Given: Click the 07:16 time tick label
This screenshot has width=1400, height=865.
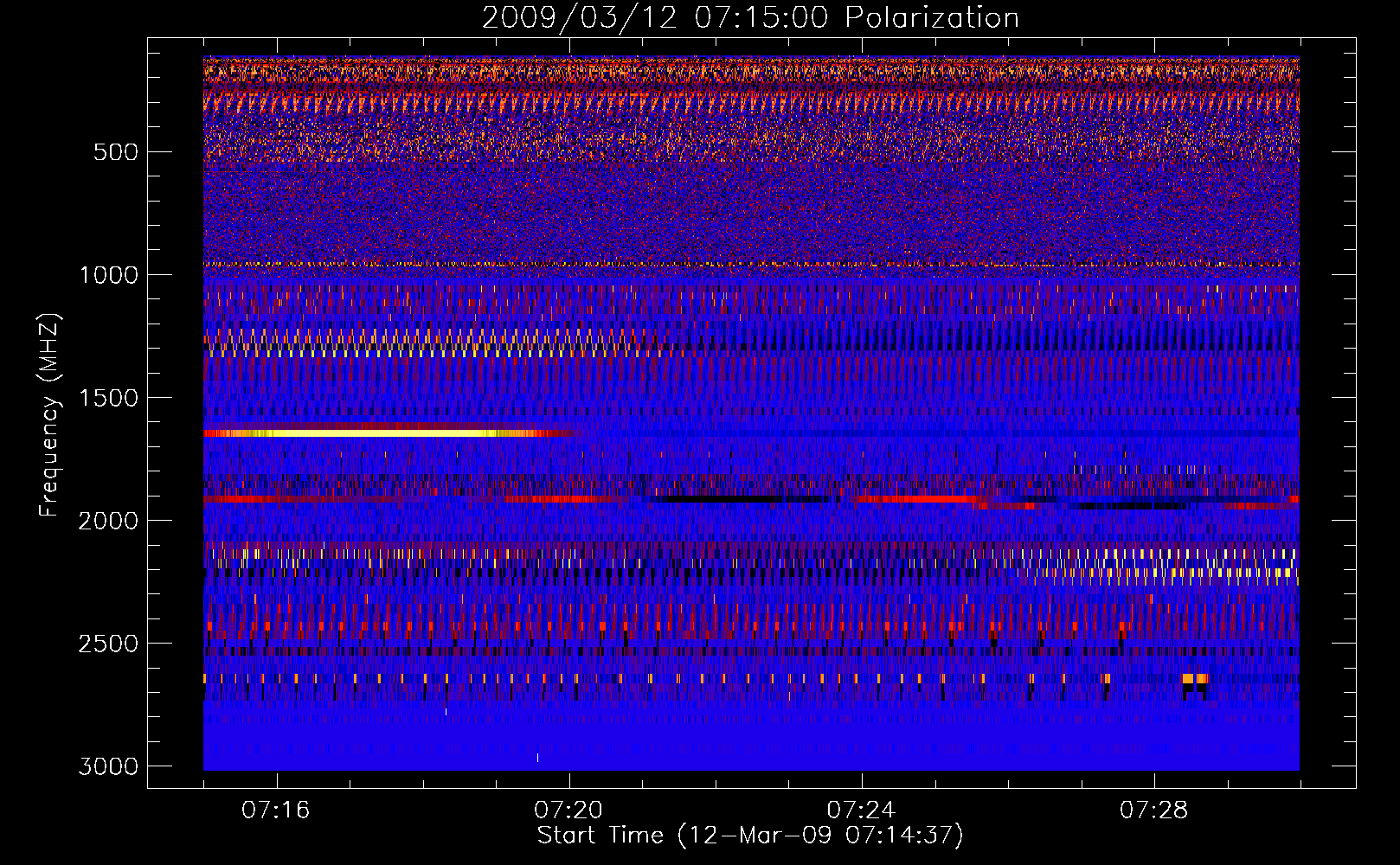Looking at the screenshot, I should tap(276, 811).
